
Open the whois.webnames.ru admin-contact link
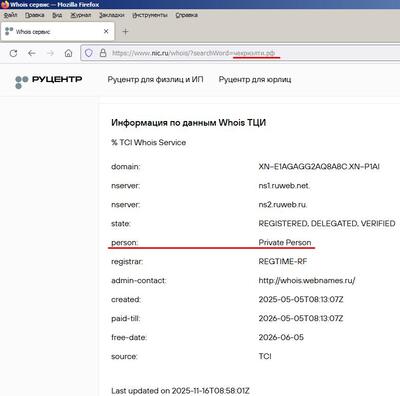(307, 280)
